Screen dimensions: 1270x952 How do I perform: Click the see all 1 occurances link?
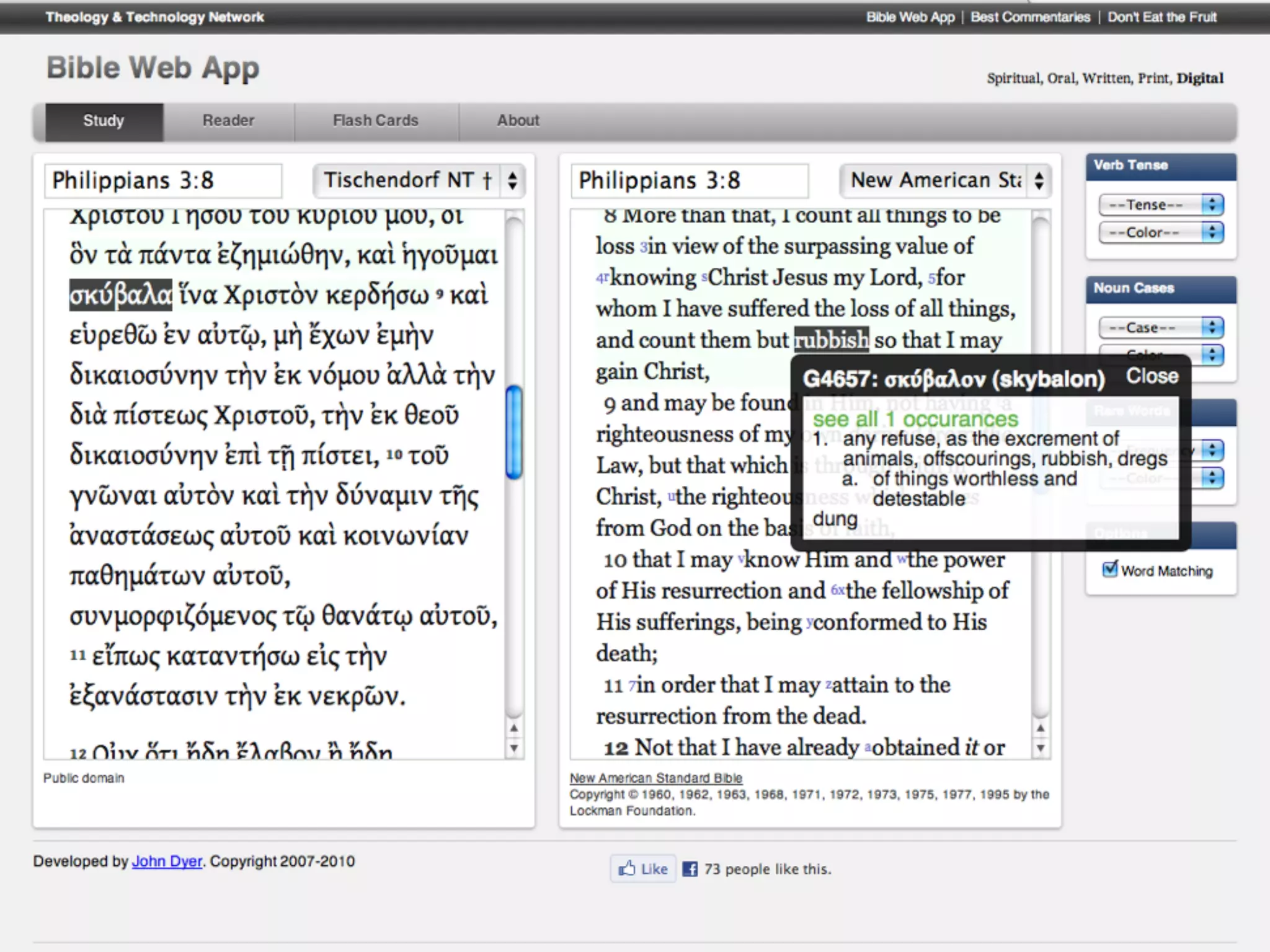(915, 419)
